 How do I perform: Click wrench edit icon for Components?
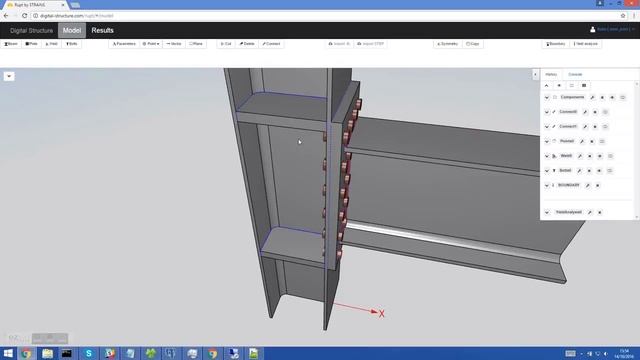(592, 98)
